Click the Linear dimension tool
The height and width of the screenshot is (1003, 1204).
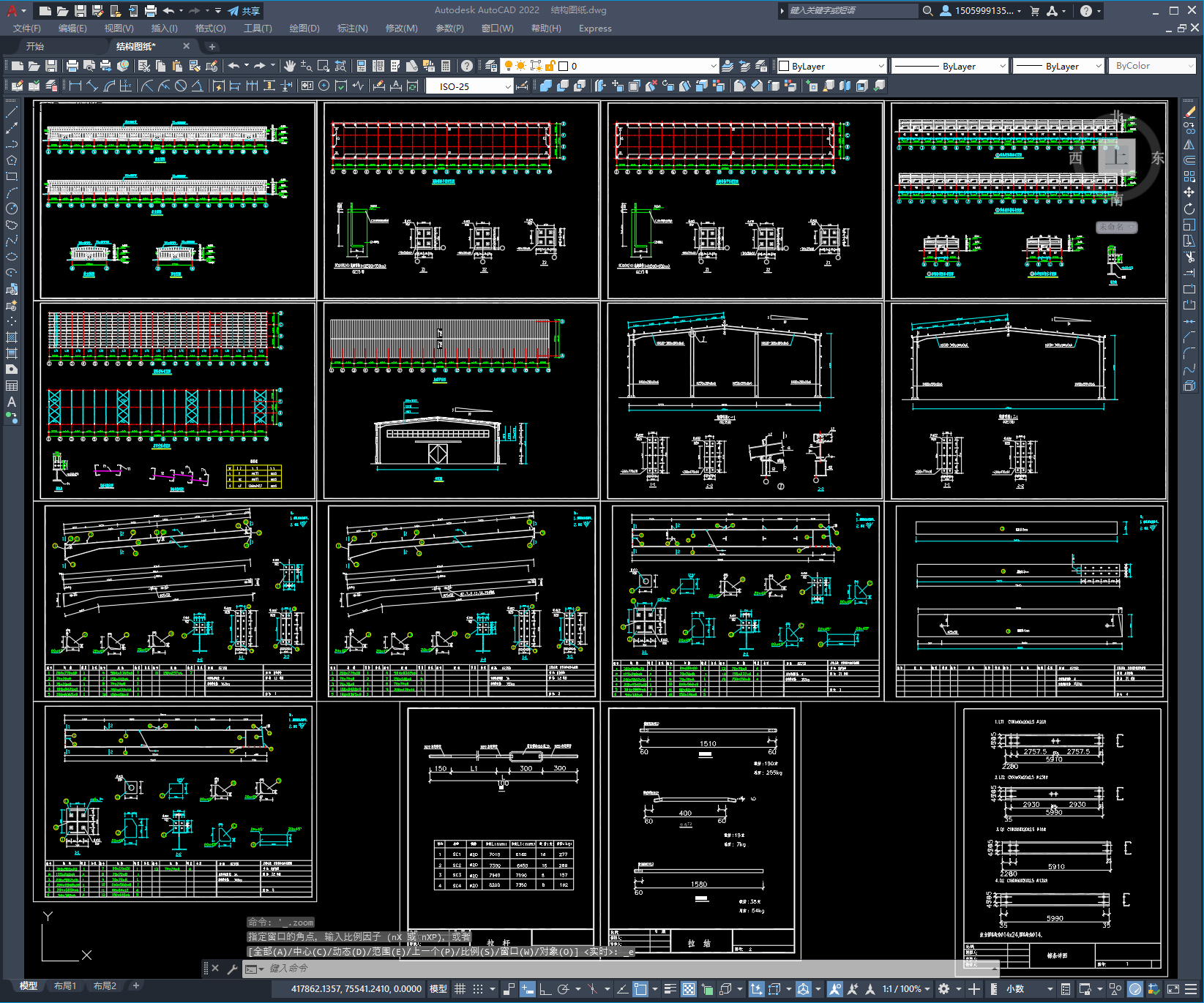tap(75, 86)
